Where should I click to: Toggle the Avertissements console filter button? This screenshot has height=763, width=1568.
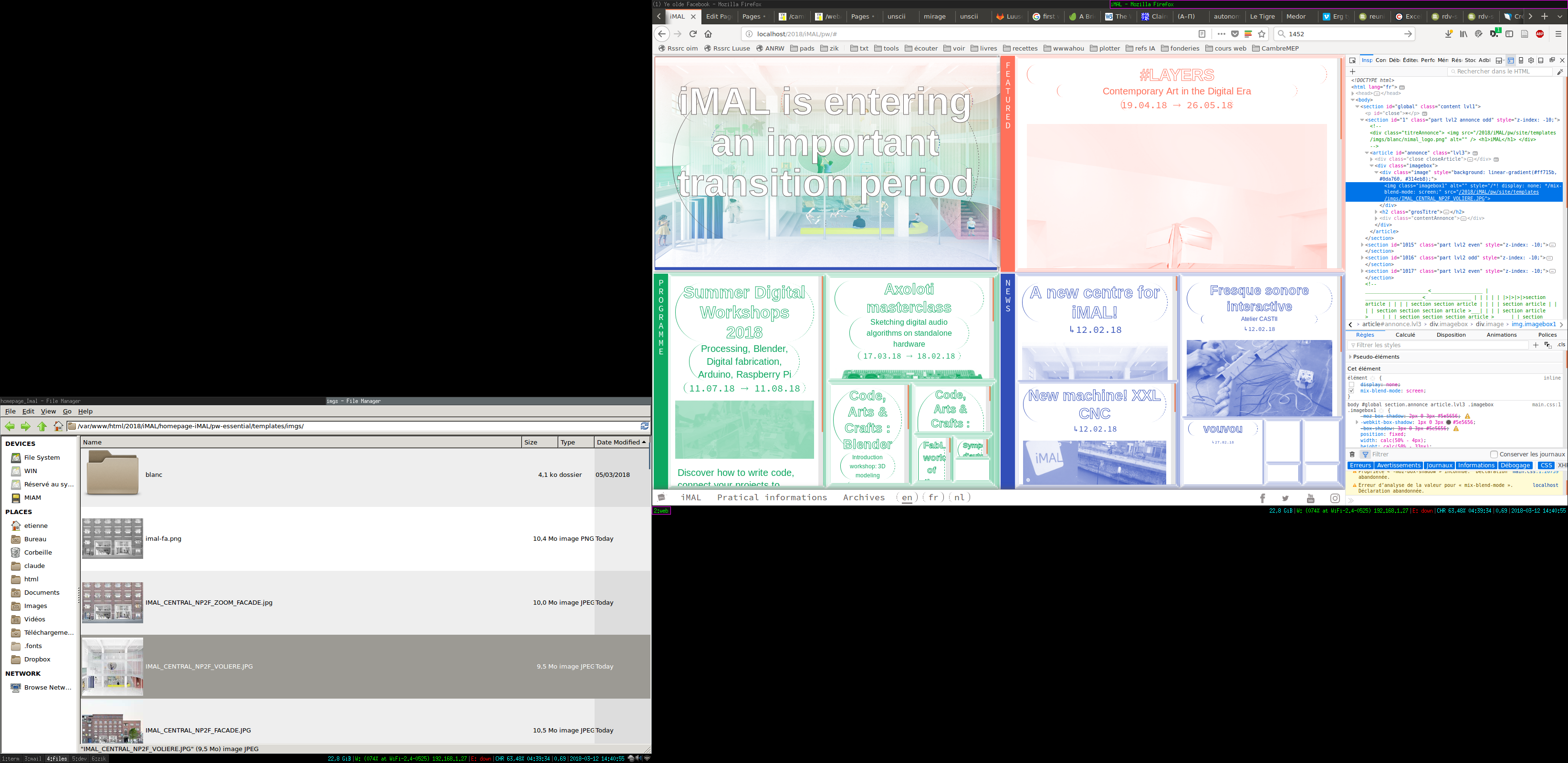pyautogui.click(x=1398, y=465)
